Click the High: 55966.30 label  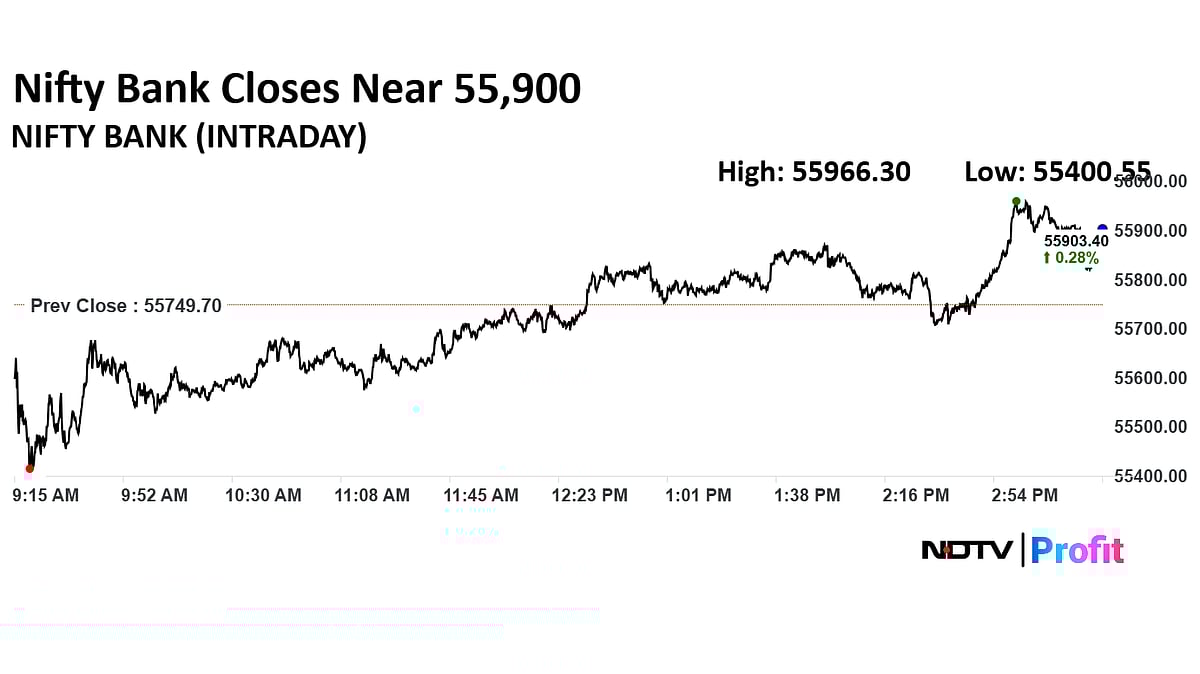pyautogui.click(x=814, y=172)
